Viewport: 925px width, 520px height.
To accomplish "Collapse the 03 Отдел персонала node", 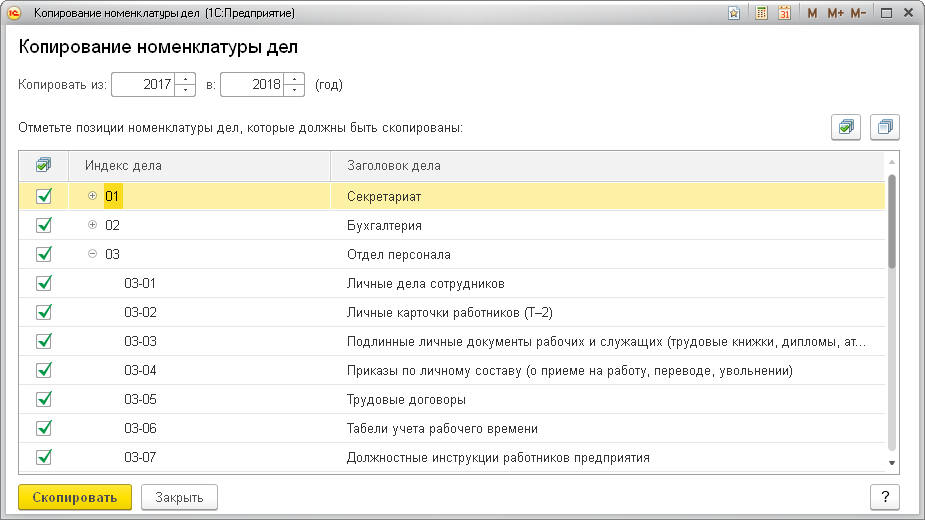I will (92, 253).
